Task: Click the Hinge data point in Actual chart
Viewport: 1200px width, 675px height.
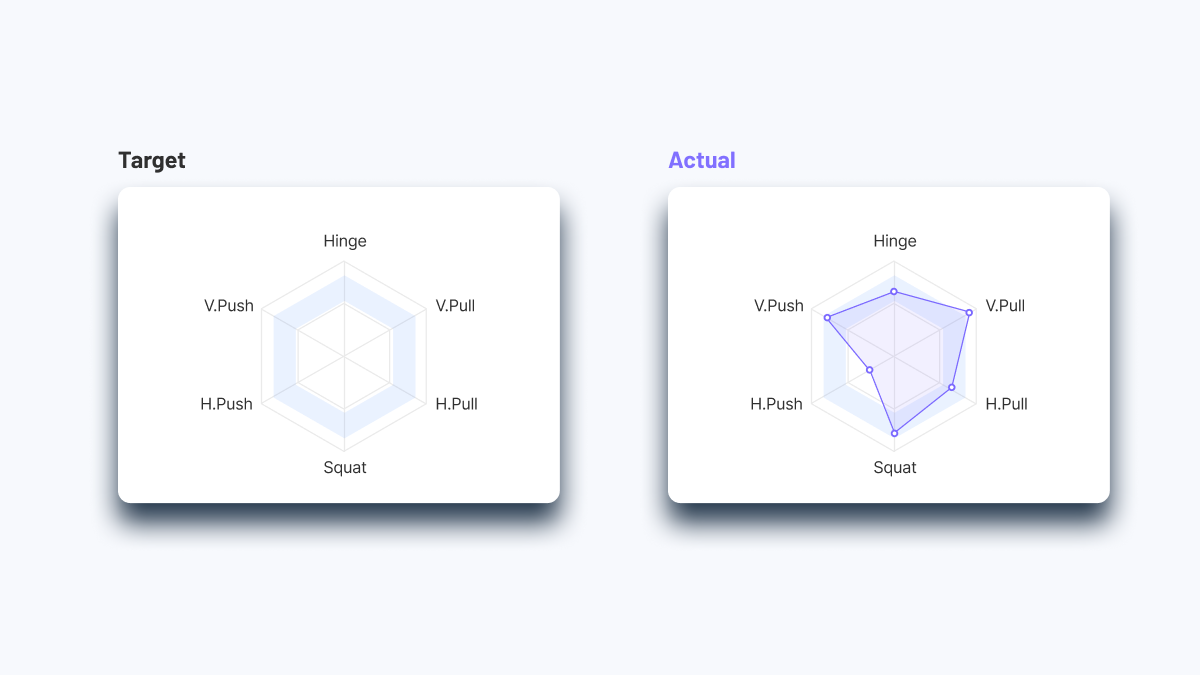Action: pyautogui.click(x=895, y=292)
